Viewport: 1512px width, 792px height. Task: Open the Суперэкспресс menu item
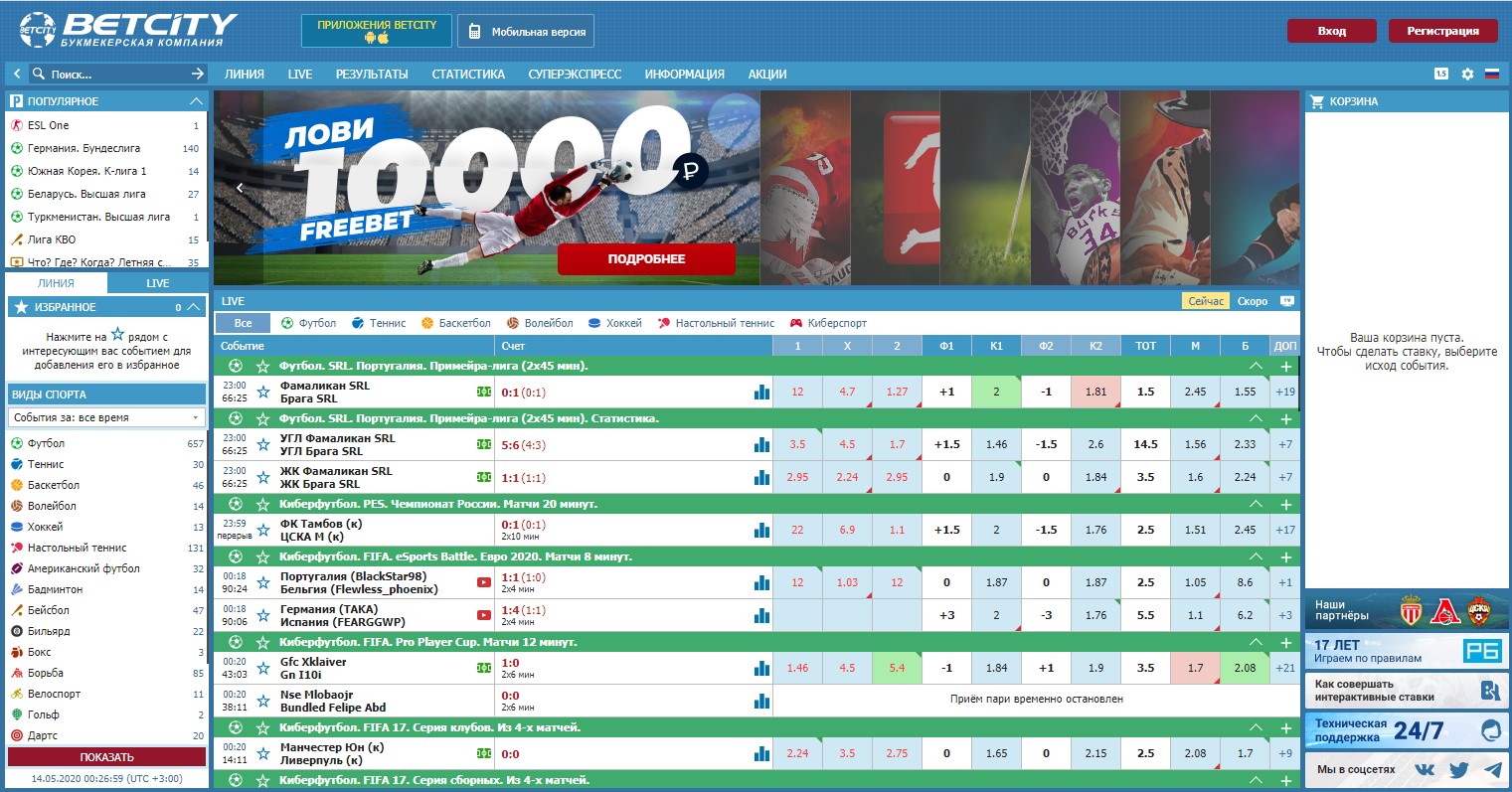coord(575,74)
